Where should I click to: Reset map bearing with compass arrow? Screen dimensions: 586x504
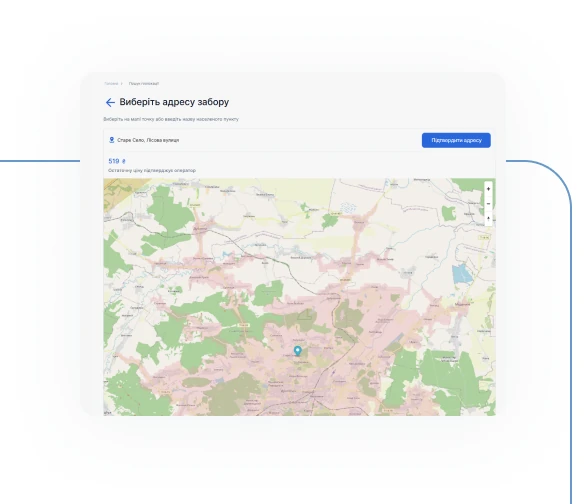pyautogui.click(x=488, y=219)
